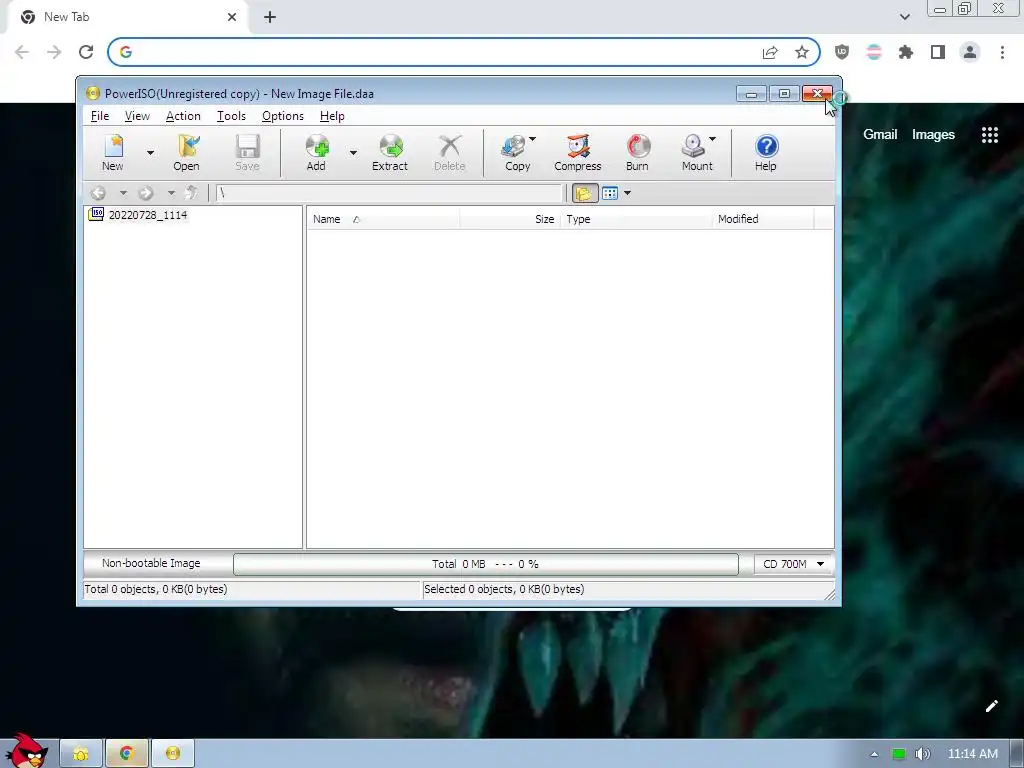Open the Help menu
This screenshot has height=768, width=1024.
tap(332, 116)
